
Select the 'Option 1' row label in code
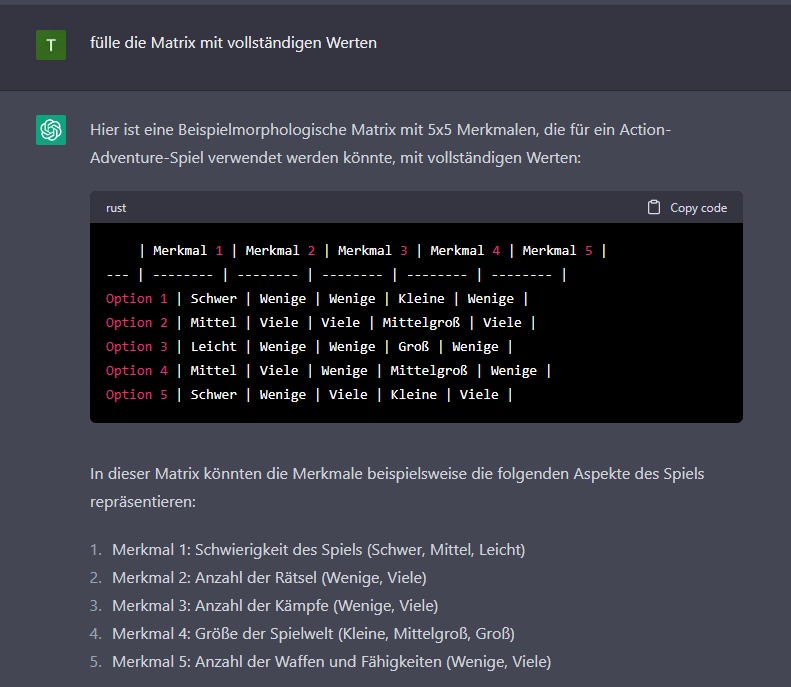tap(129, 298)
